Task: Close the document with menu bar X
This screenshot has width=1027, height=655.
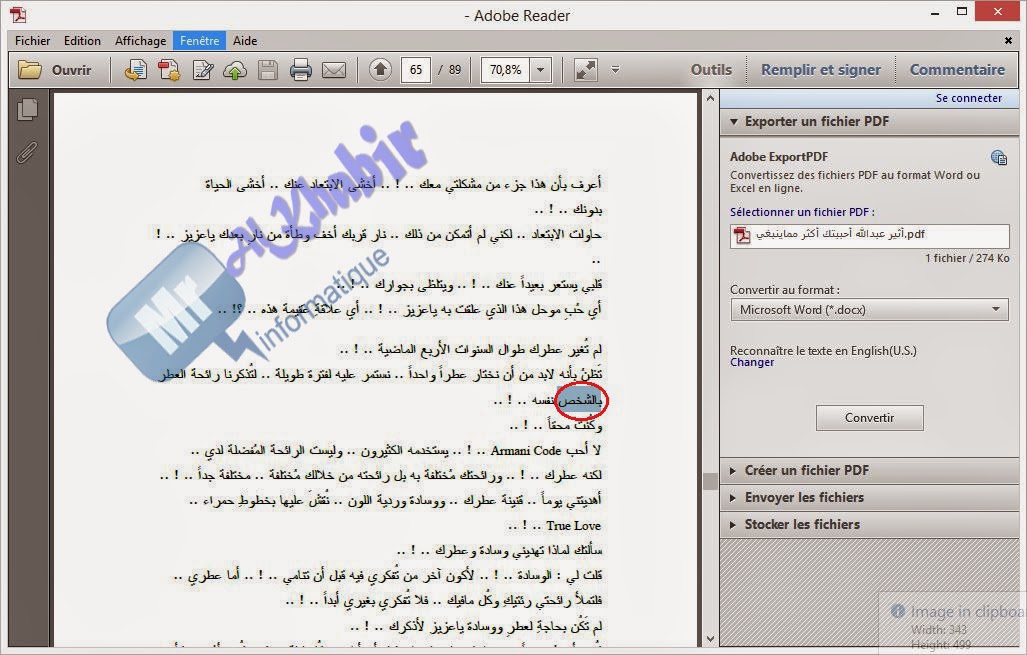Action: click(1008, 41)
